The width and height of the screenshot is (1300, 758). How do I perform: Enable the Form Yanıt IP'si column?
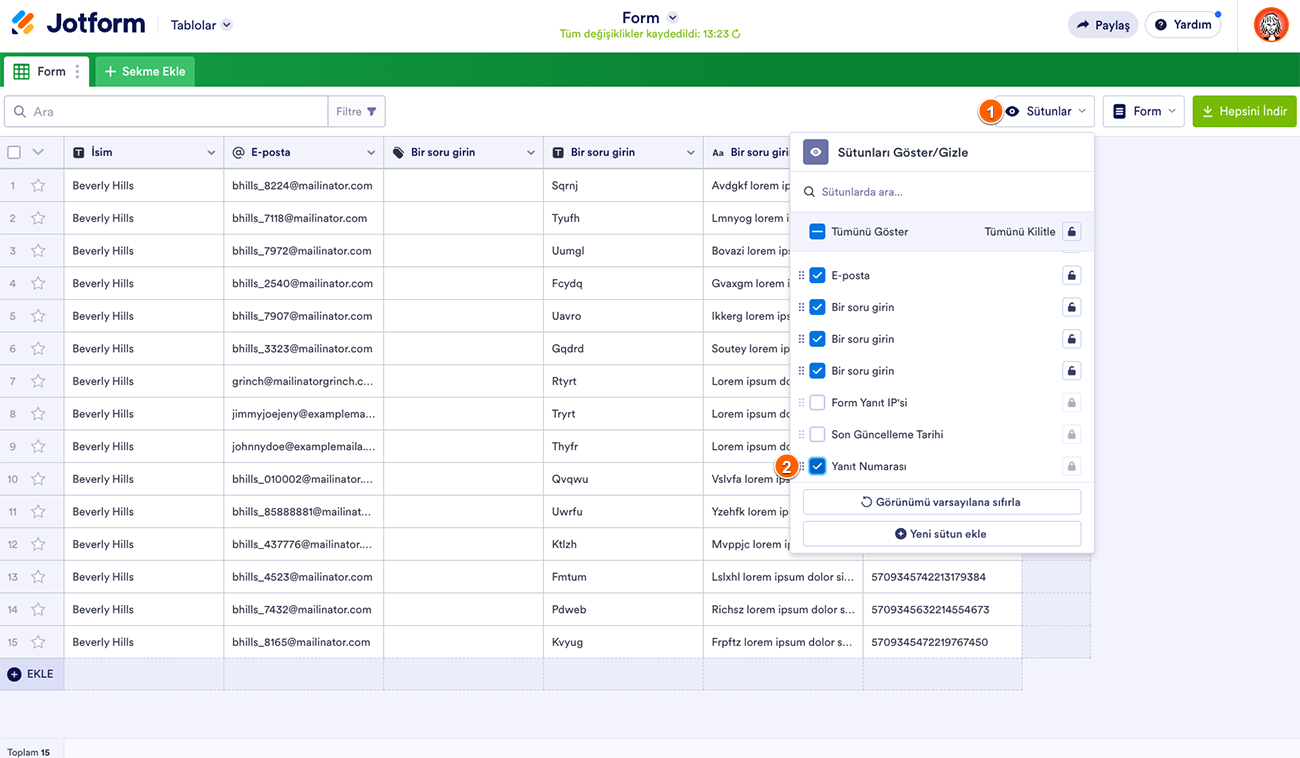click(817, 403)
